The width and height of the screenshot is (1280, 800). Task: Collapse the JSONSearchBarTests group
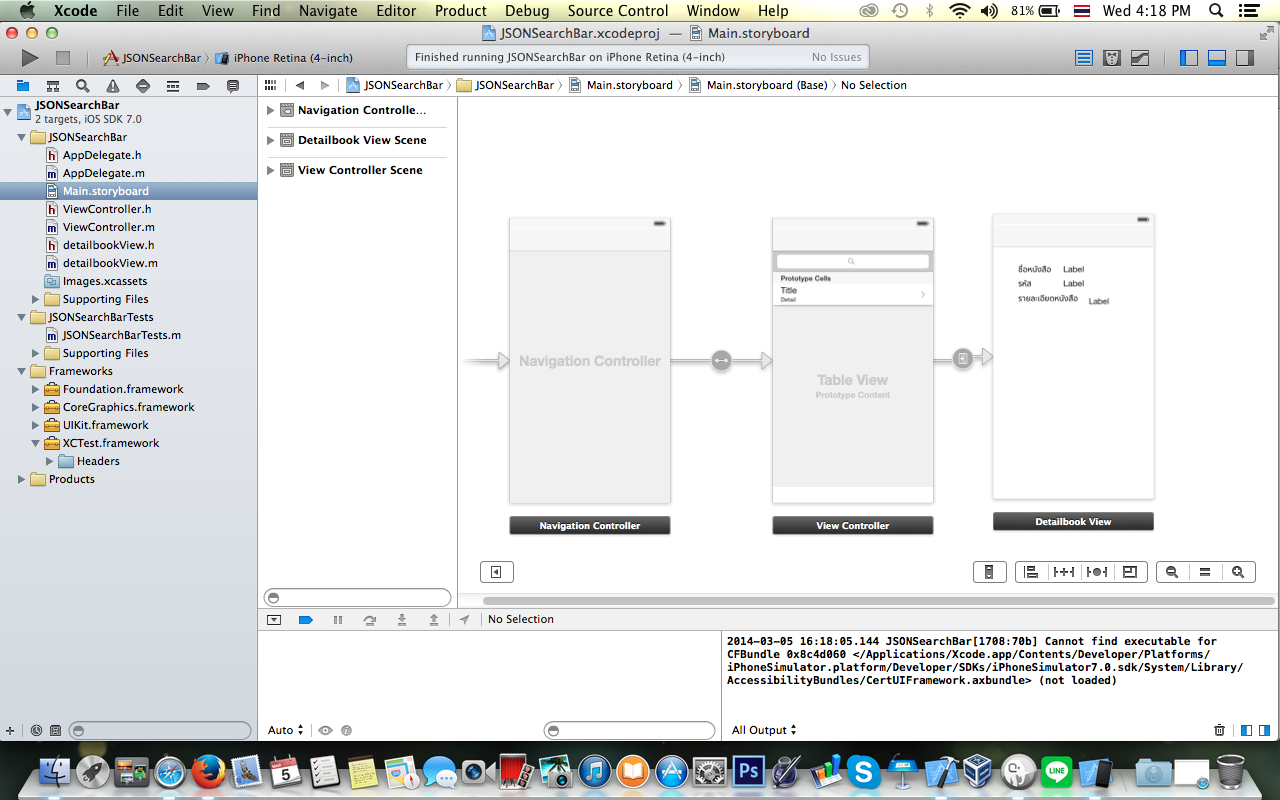[22, 317]
